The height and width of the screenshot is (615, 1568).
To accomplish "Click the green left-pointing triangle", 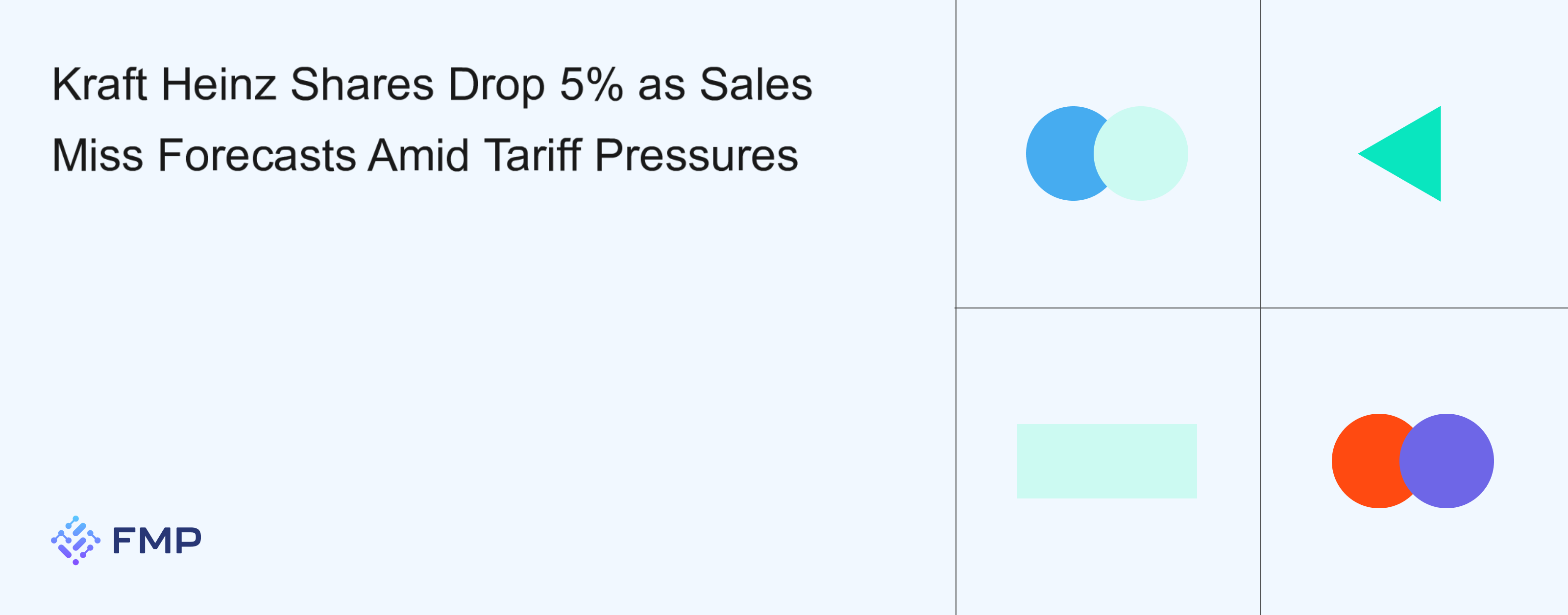I will [x=1411, y=153].
